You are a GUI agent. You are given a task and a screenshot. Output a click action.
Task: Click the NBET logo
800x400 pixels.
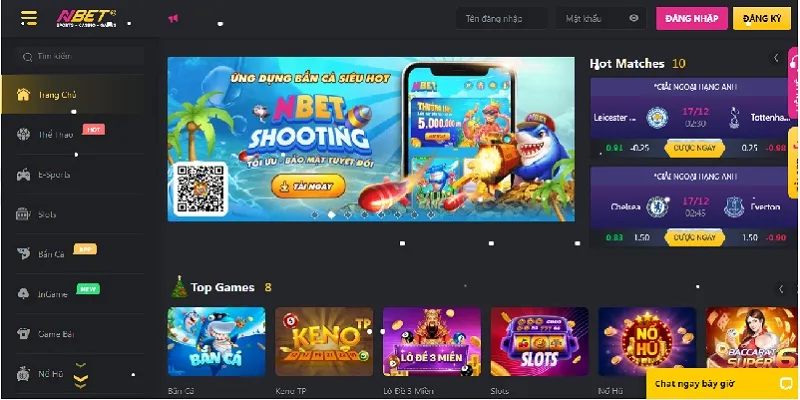point(87,18)
